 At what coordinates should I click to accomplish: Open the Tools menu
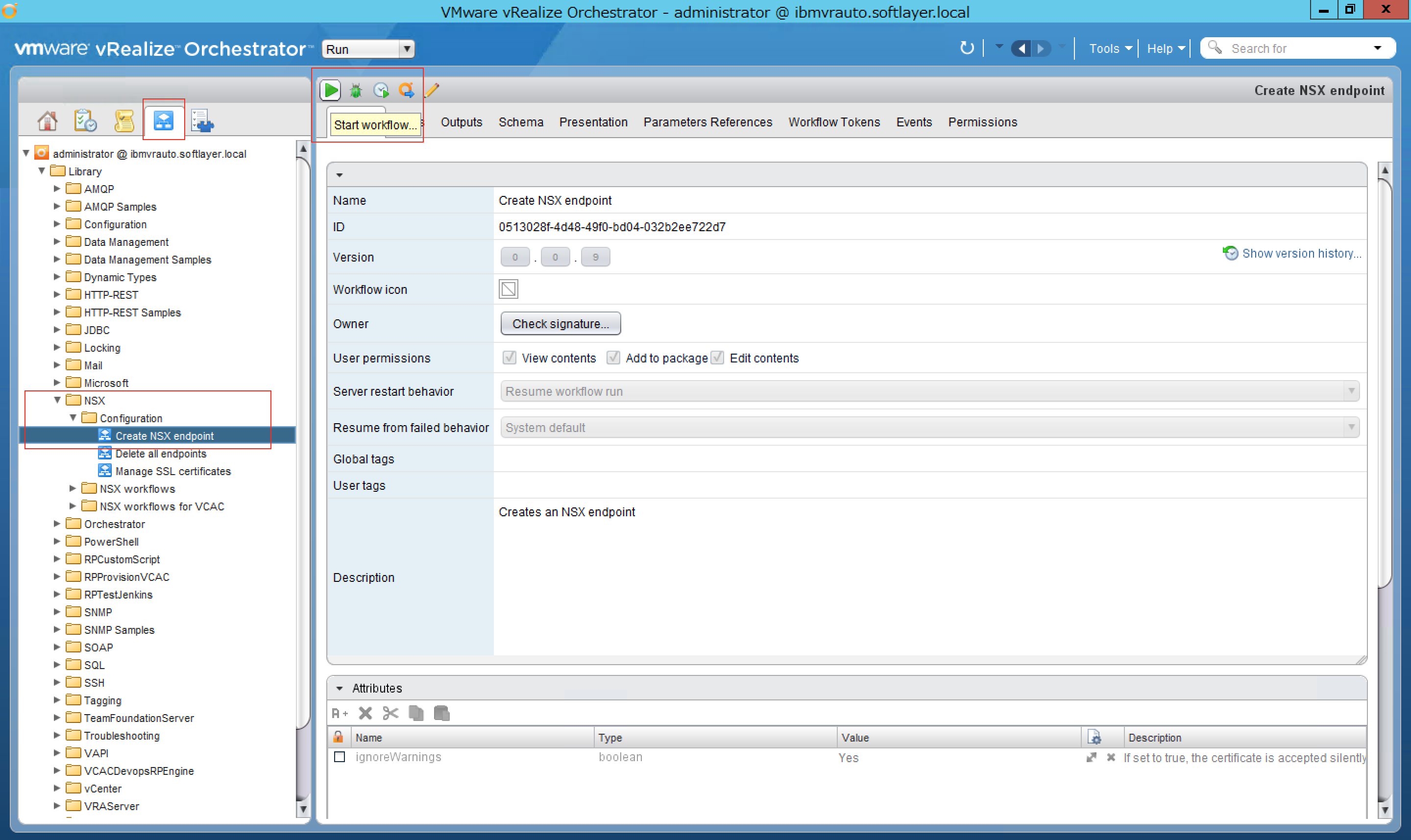pos(1109,48)
